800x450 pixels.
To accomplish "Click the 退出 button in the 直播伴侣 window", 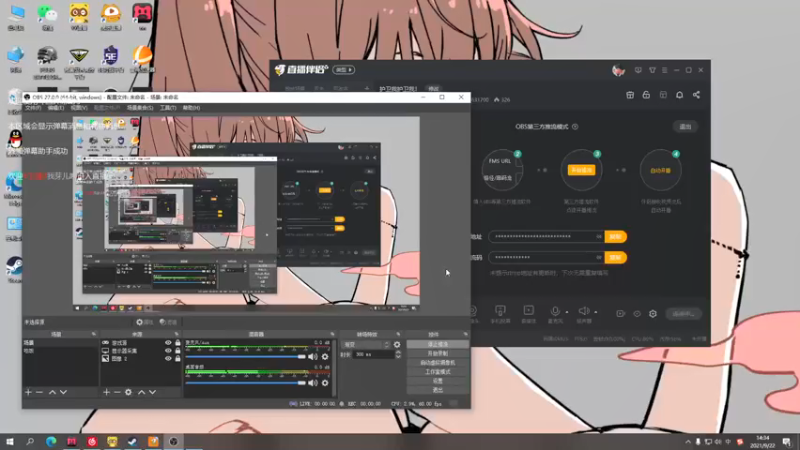I will [685, 127].
